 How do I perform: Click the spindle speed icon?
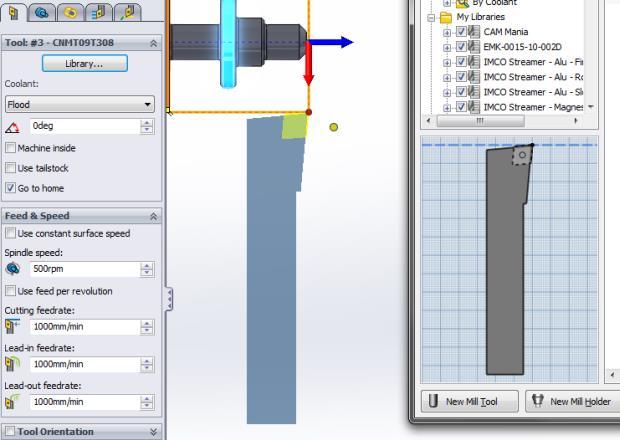click(13, 269)
